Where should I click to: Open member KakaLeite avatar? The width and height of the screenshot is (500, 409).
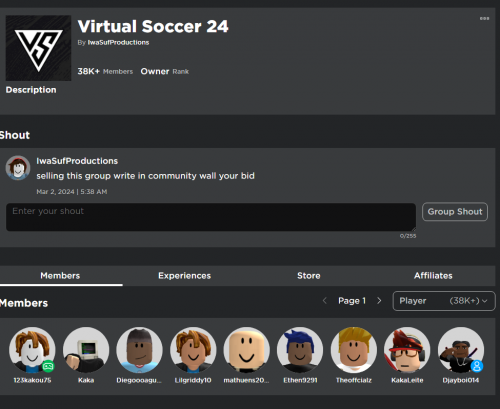[x=407, y=350]
